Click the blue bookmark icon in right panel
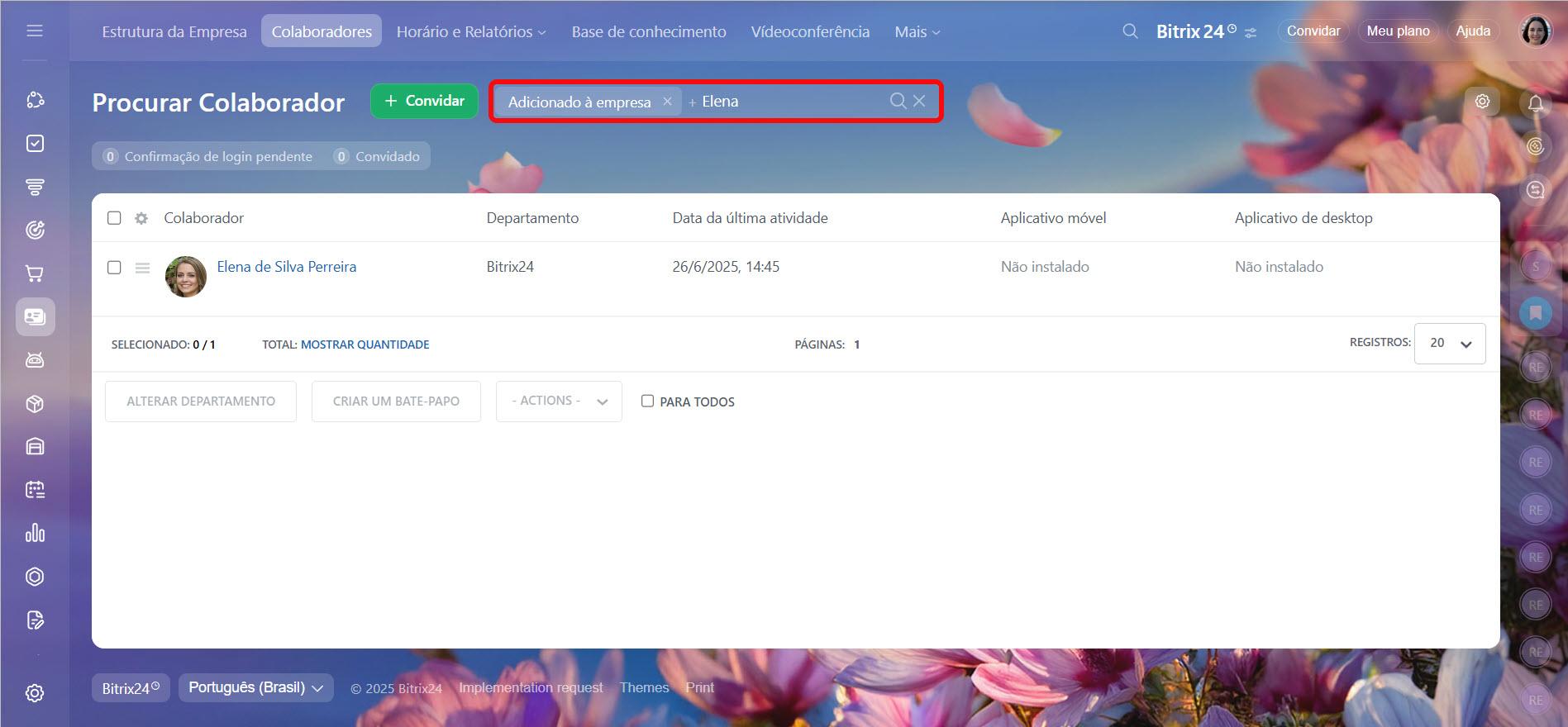 1536,313
